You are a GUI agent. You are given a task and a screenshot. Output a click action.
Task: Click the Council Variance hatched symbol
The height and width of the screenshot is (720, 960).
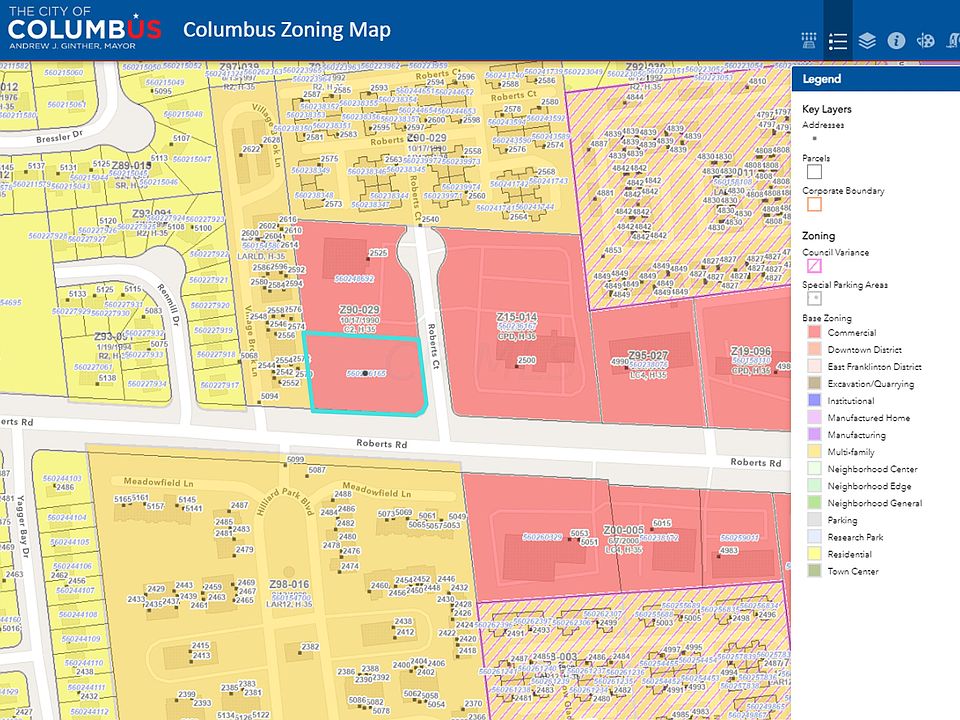[x=814, y=266]
